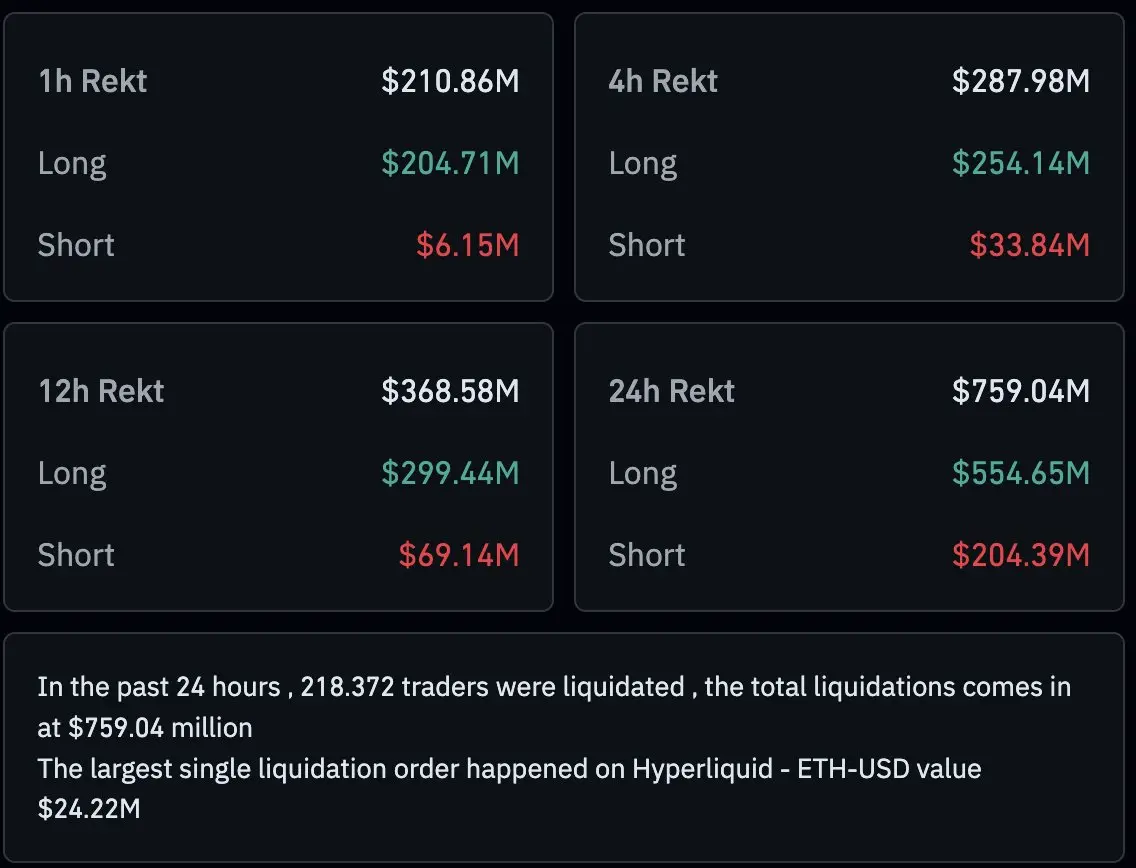The width and height of the screenshot is (1136, 868).
Task: Select the 12h Rekt total $368.58M
Action: [450, 391]
